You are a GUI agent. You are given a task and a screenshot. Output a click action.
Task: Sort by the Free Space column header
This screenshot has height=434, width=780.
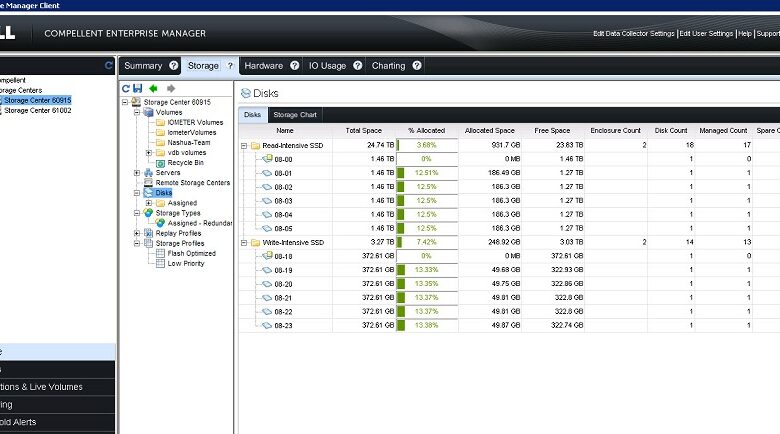pos(552,130)
